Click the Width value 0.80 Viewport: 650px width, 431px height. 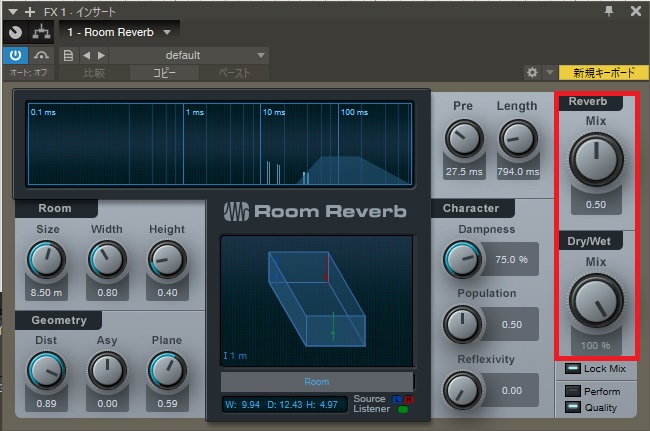(107, 293)
